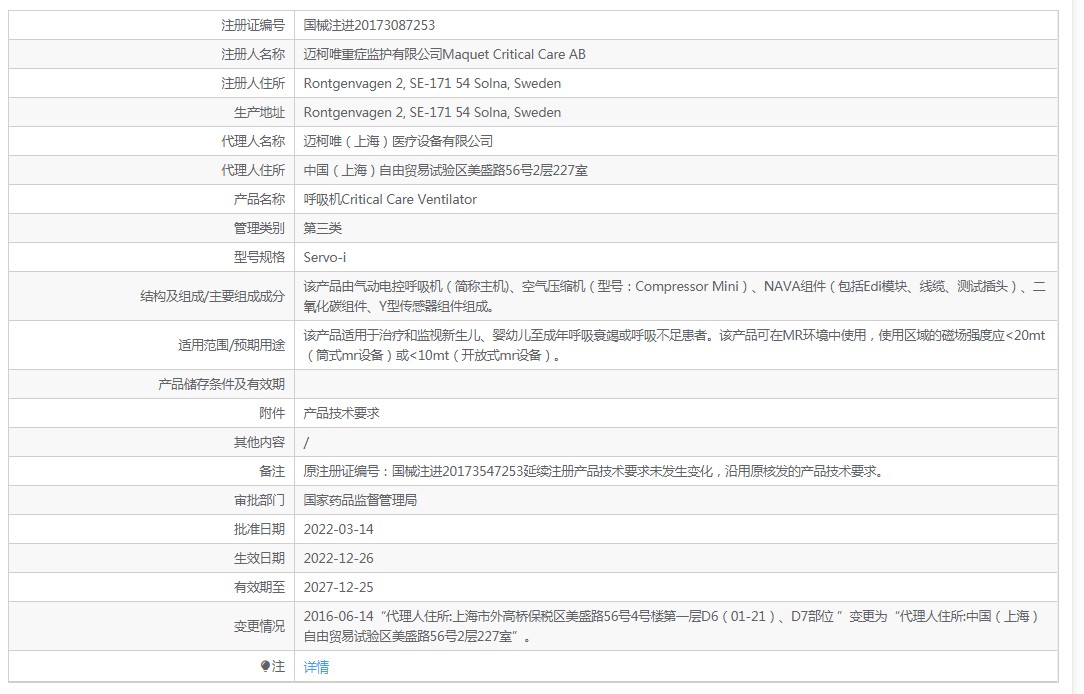Select the 产品储存条件及有效期 label
1084x694 pixels.
click(x=221, y=385)
